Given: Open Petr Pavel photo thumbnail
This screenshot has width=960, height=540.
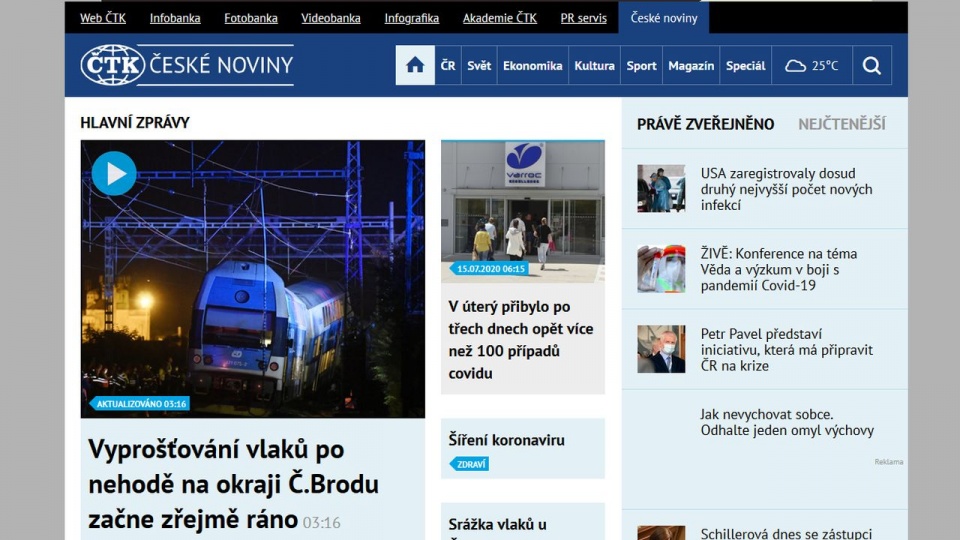Looking at the screenshot, I should (x=661, y=349).
